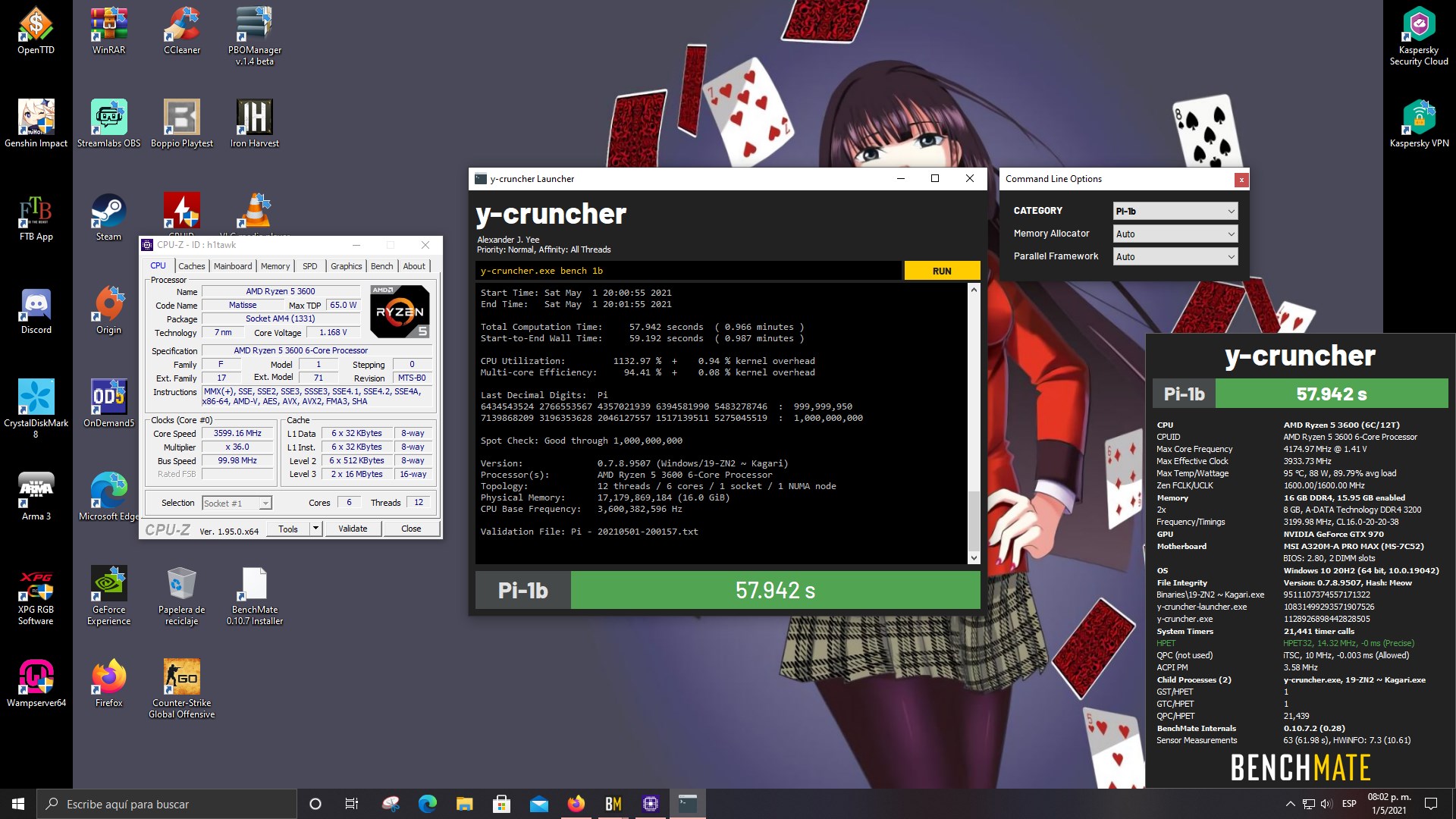Launch WinRAR from the desktop
Screen dimensions: 1456x819
coord(108,31)
